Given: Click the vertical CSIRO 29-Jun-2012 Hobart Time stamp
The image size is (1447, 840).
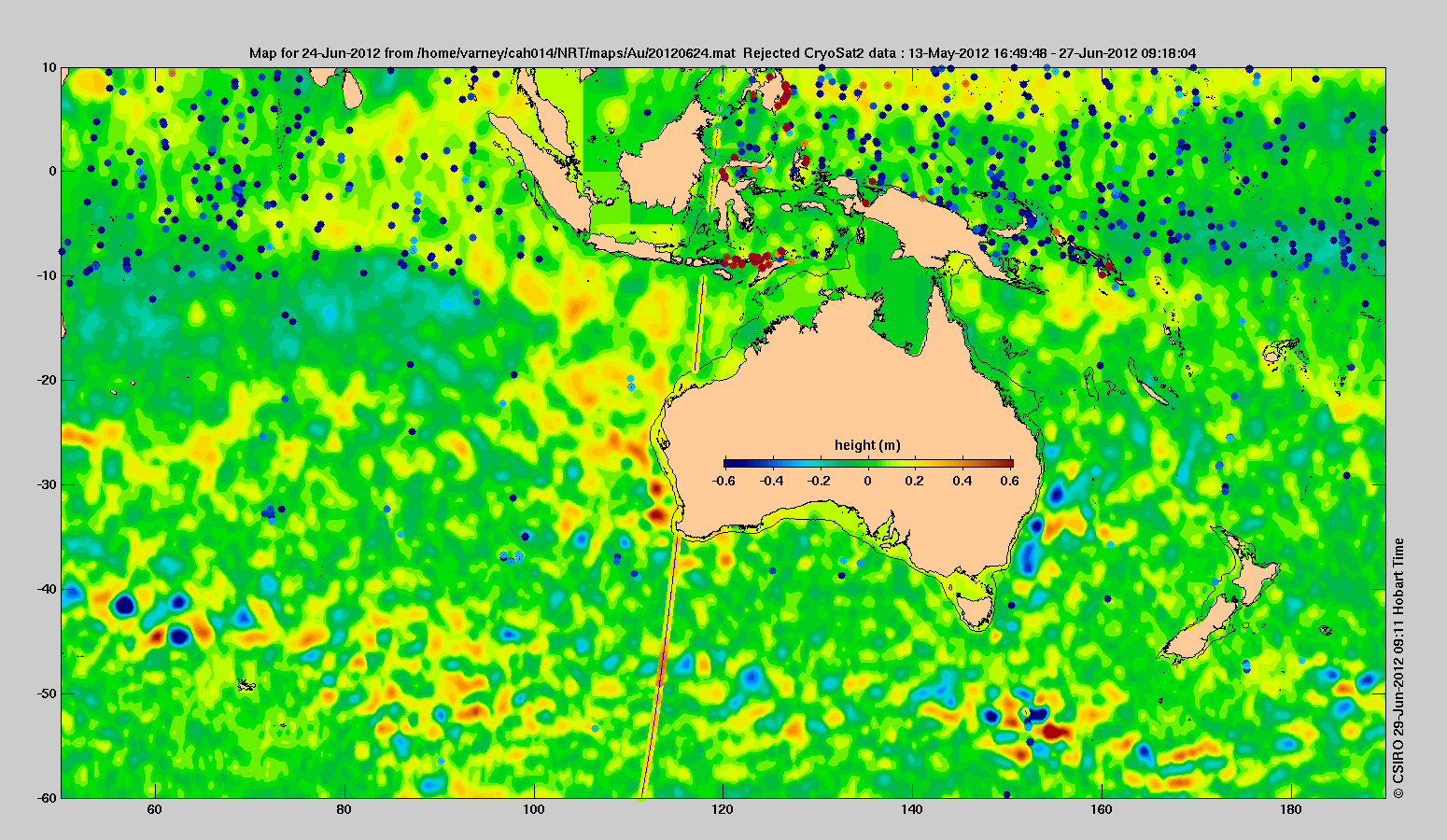Looking at the screenshot, I should (1398, 667).
